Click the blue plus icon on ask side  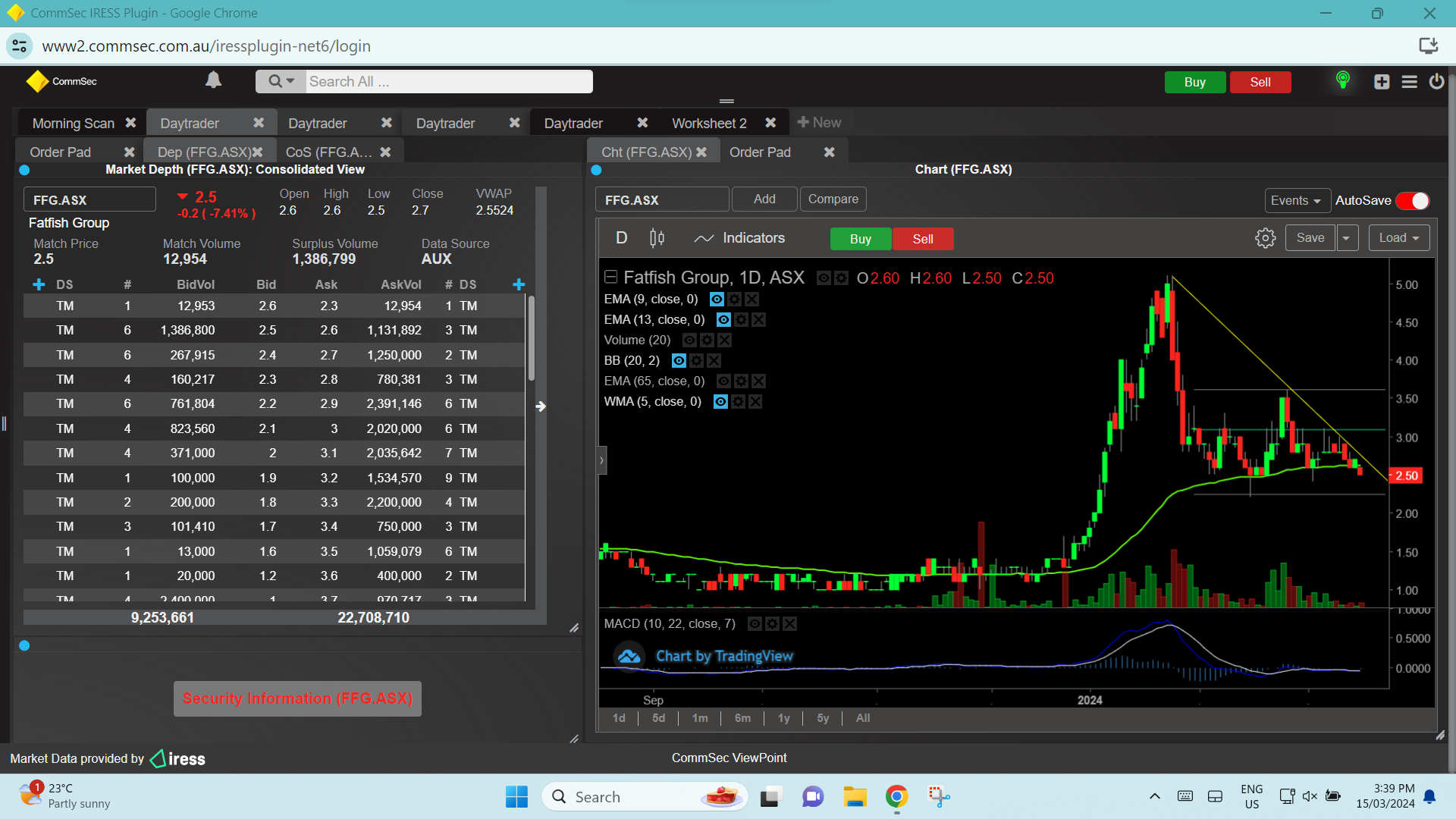pyautogui.click(x=519, y=284)
